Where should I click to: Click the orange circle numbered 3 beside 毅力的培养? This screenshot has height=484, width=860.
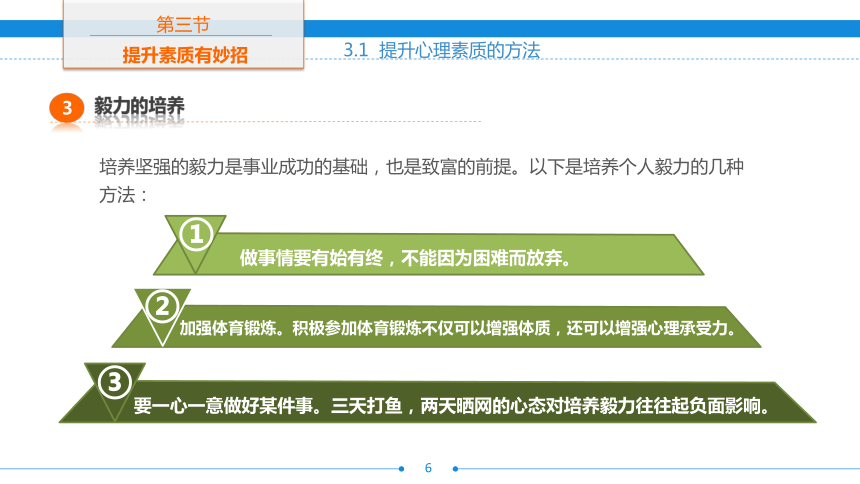click(x=66, y=108)
